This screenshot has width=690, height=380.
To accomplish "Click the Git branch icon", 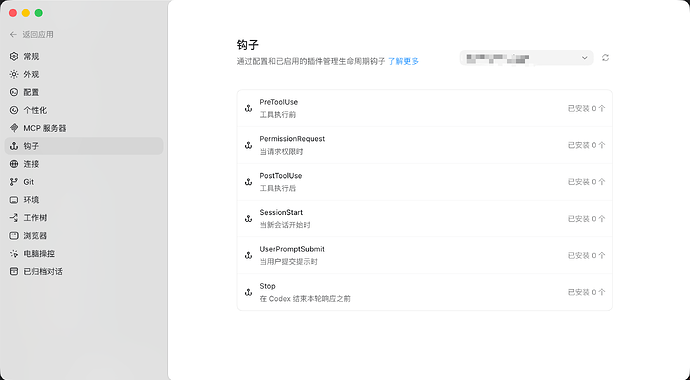I will [14, 182].
